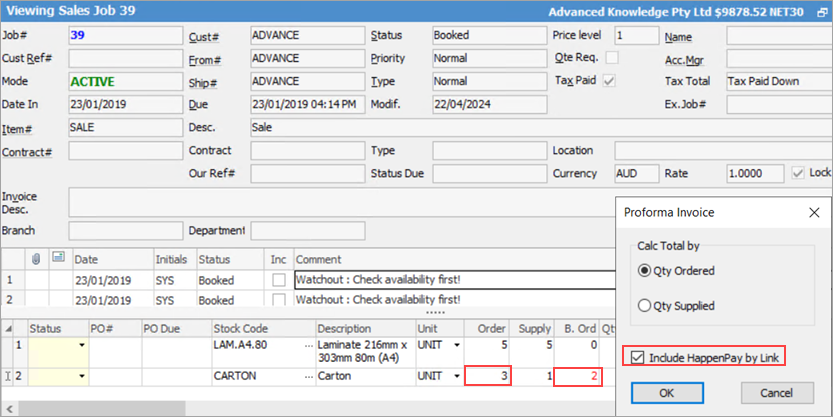The width and height of the screenshot is (833, 417).
Task: Open the Unit dropdown for the Laminate line
Action: pos(457,346)
